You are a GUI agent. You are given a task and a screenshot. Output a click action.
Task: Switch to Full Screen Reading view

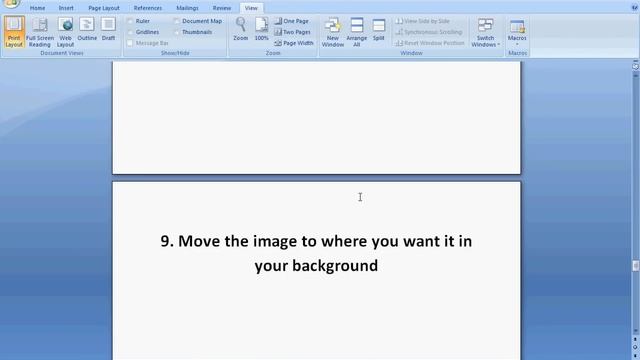coord(40,32)
